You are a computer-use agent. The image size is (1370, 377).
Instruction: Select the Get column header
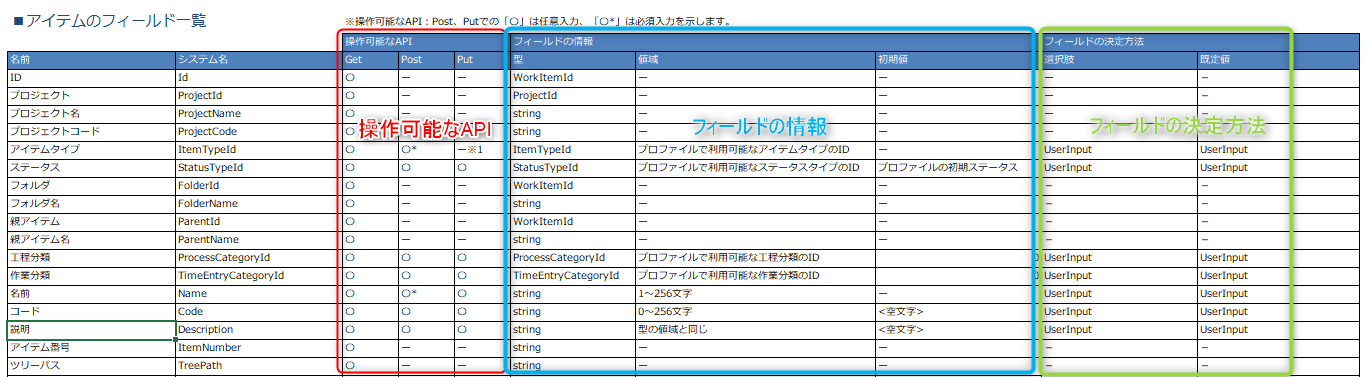370,60
